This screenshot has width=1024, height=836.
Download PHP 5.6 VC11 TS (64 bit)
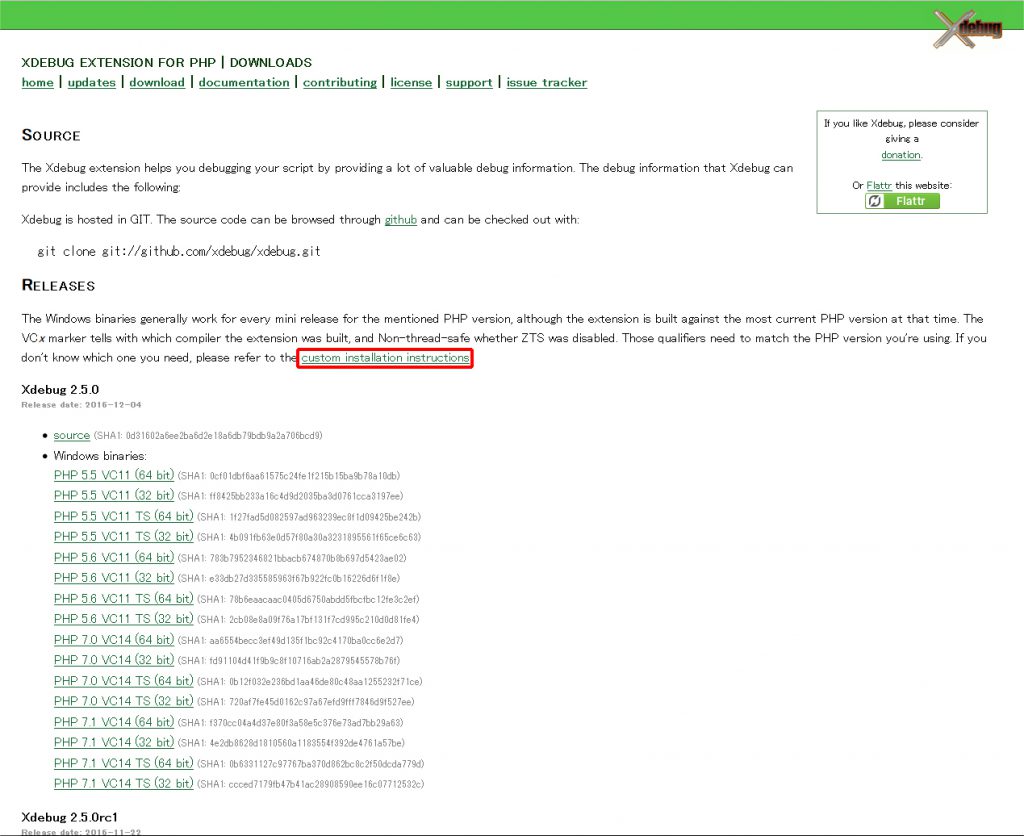pos(123,599)
